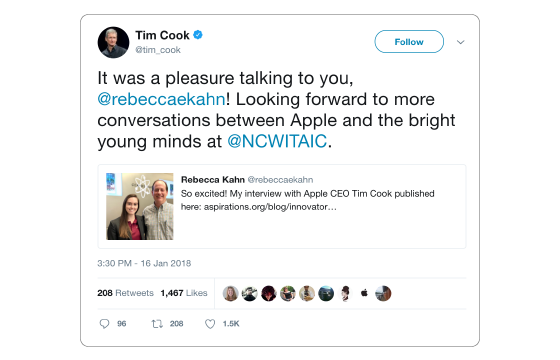Open the quoted tweet photo thumbnail
The width and height of the screenshot is (560, 360).
click(x=140, y=206)
